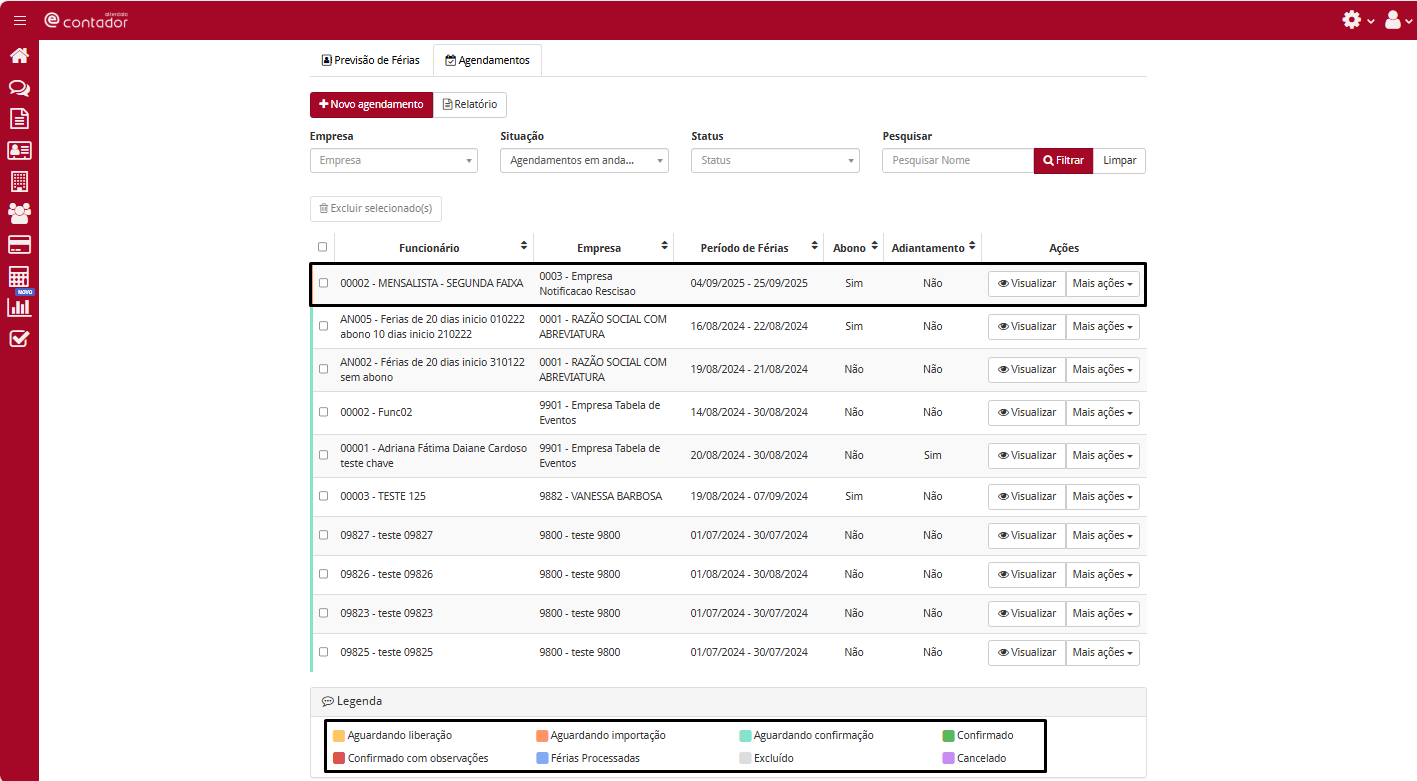Open the settings gear in header
Screen dimensions: 1417x781
coord(1352,20)
